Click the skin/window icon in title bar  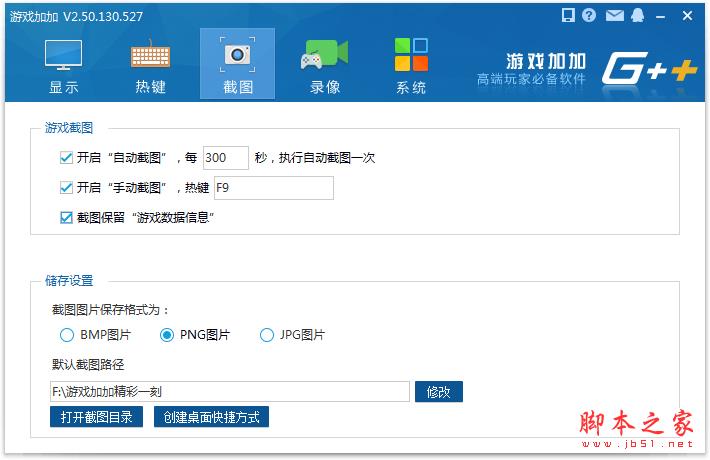[x=568, y=15]
